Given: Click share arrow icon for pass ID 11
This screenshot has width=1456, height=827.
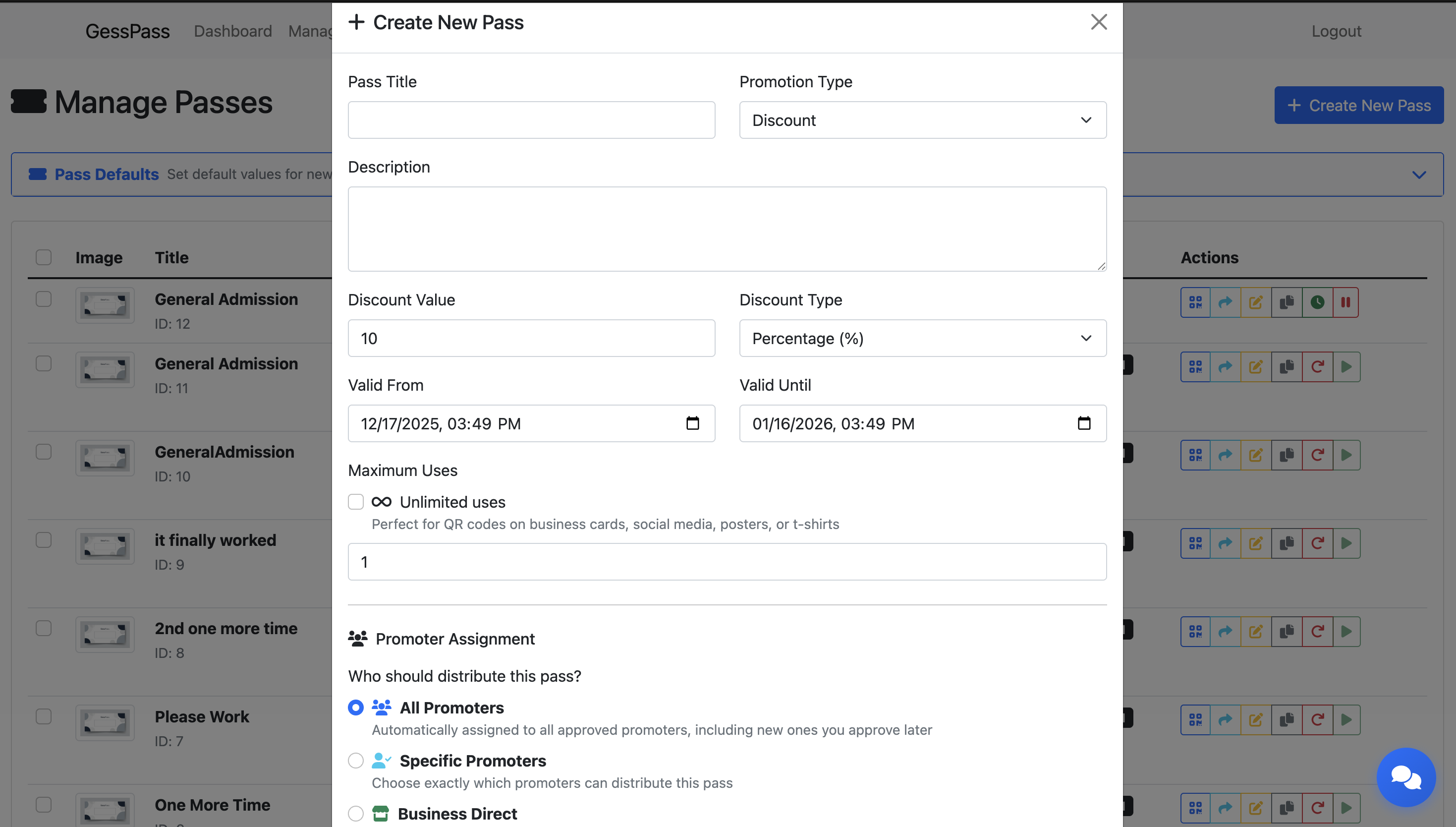Looking at the screenshot, I should (x=1226, y=367).
